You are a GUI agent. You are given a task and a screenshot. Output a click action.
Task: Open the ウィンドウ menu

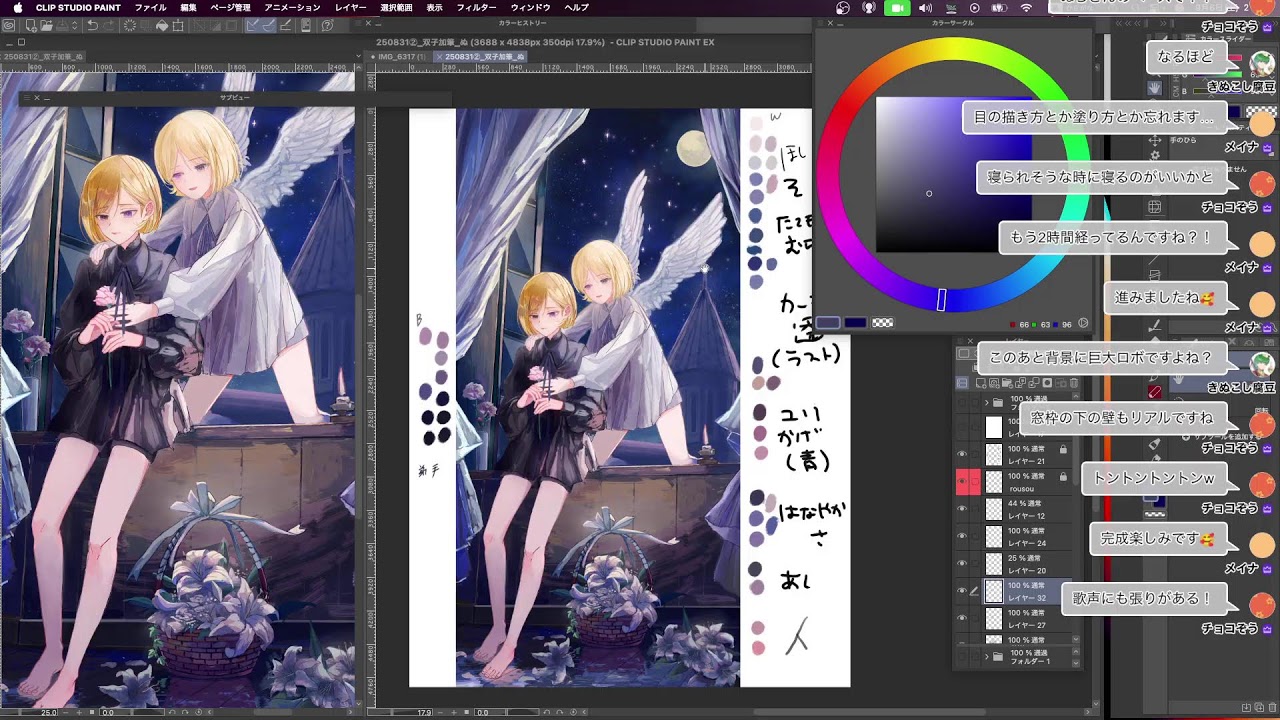(x=530, y=8)
